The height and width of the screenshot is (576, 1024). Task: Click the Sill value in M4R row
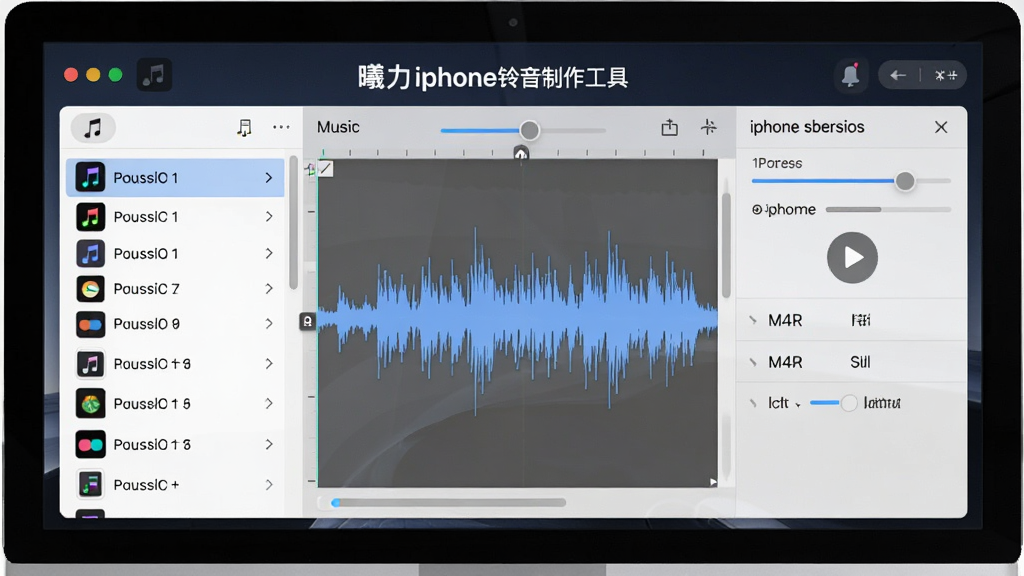[860, 362]
